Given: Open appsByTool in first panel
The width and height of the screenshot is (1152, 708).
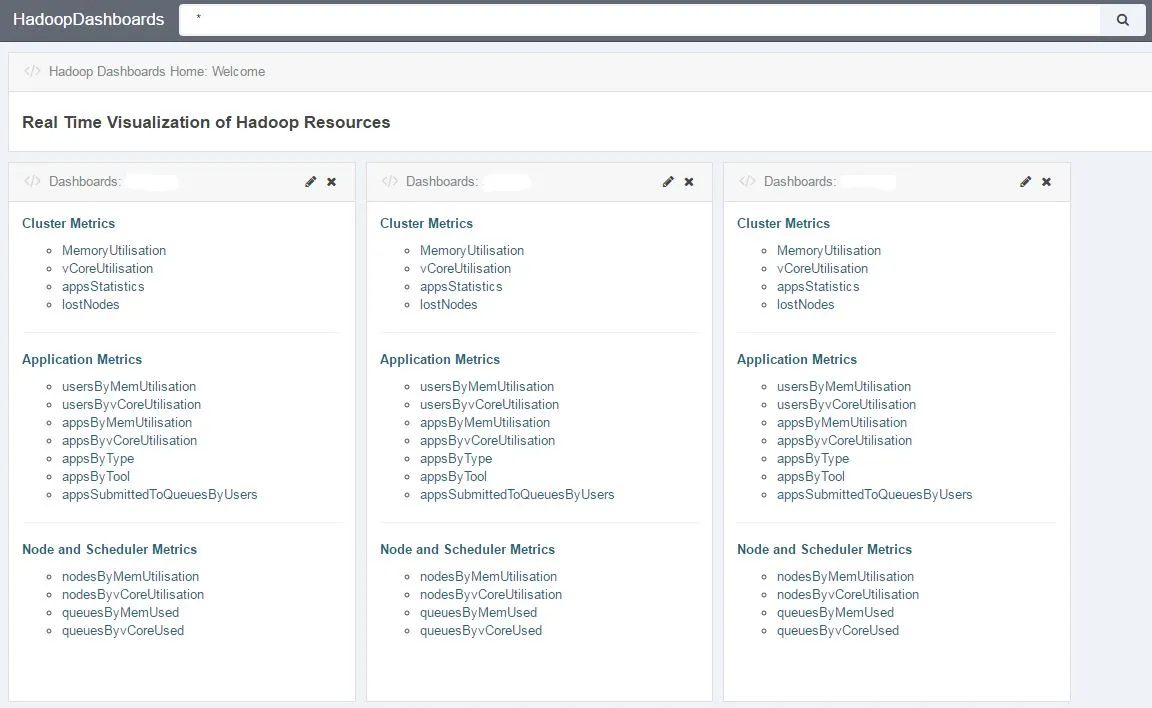Looking at the screenshot, I should click(x=96, y=477).
